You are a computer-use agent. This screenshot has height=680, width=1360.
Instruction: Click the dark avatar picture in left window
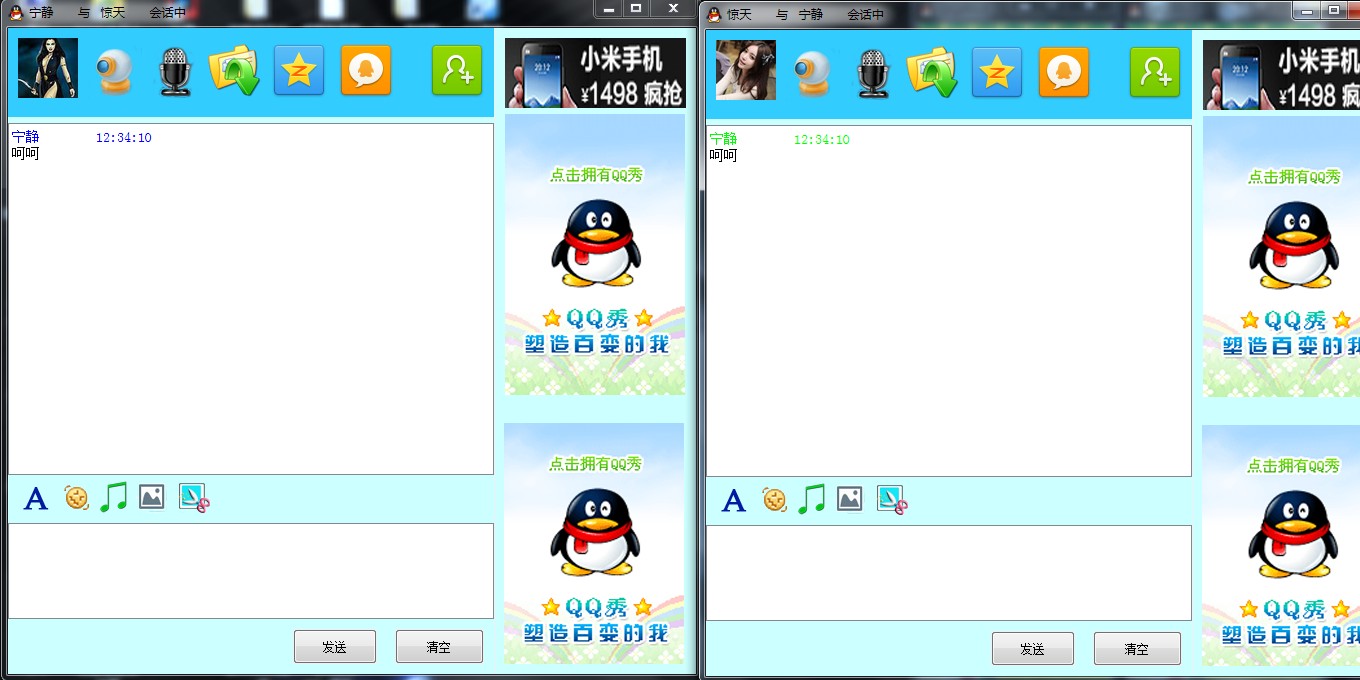click(48, 68)
